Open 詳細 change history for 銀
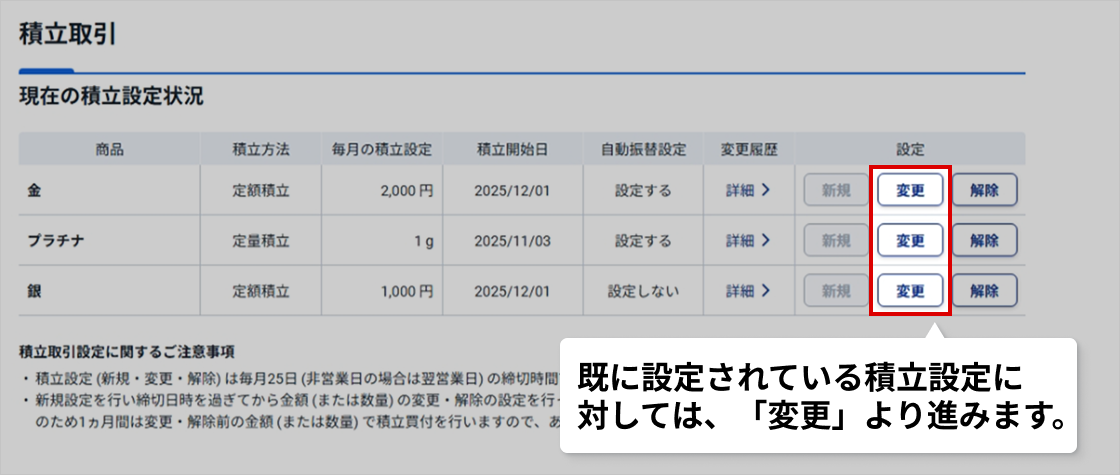This screenshot has width=1120, height=475. (748, 291)
